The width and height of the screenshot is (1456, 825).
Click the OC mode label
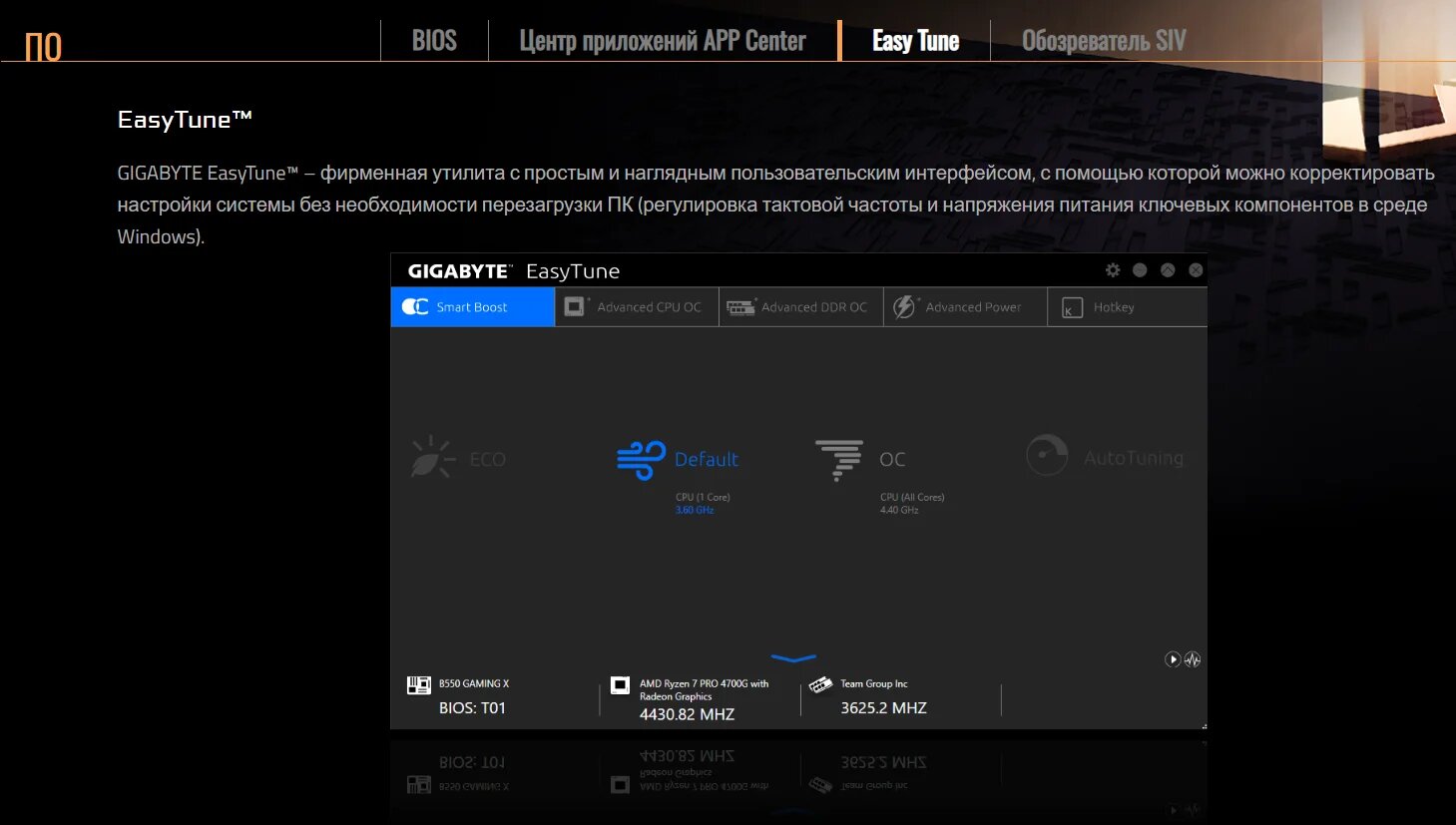pyautogui.click(x=892, y=460)
